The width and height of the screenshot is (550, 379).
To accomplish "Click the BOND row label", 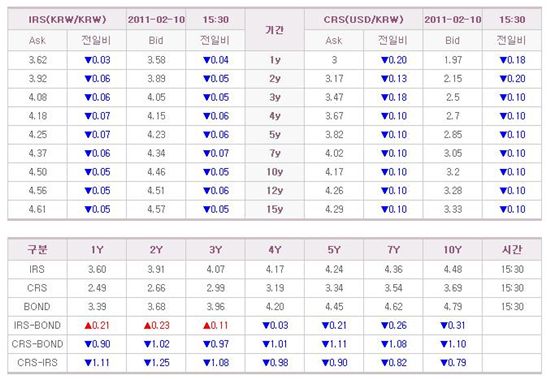I will pyautogui.click(x=37, y=307).
